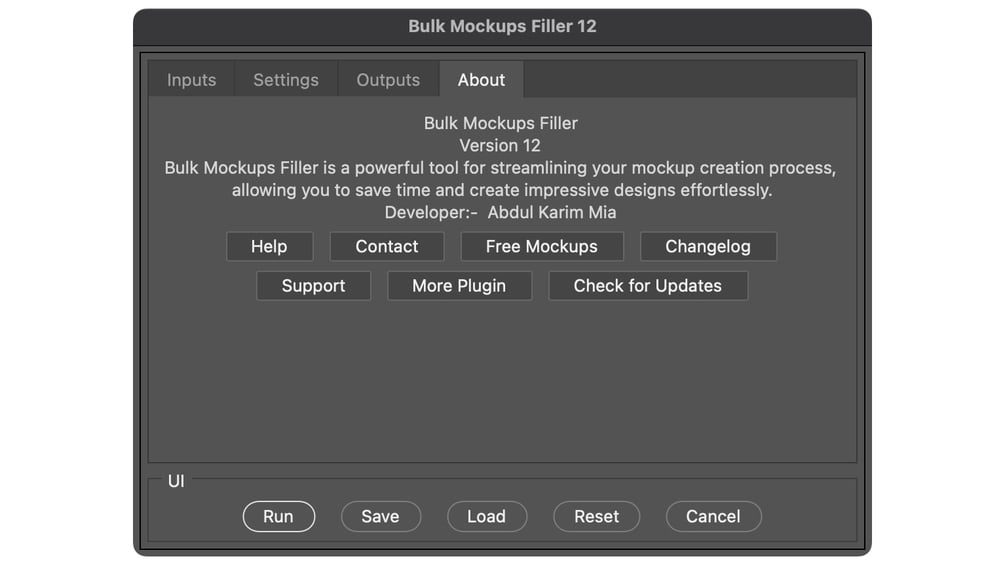Click the Support button
The image size is (1005, 565).
(313, 286)
